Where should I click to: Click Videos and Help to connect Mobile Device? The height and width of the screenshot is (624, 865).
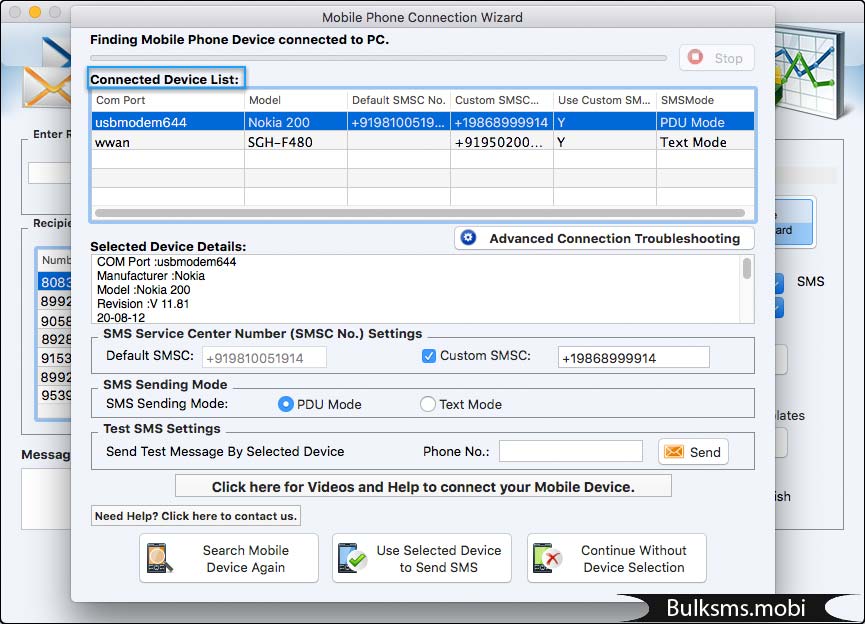(423, 487)
